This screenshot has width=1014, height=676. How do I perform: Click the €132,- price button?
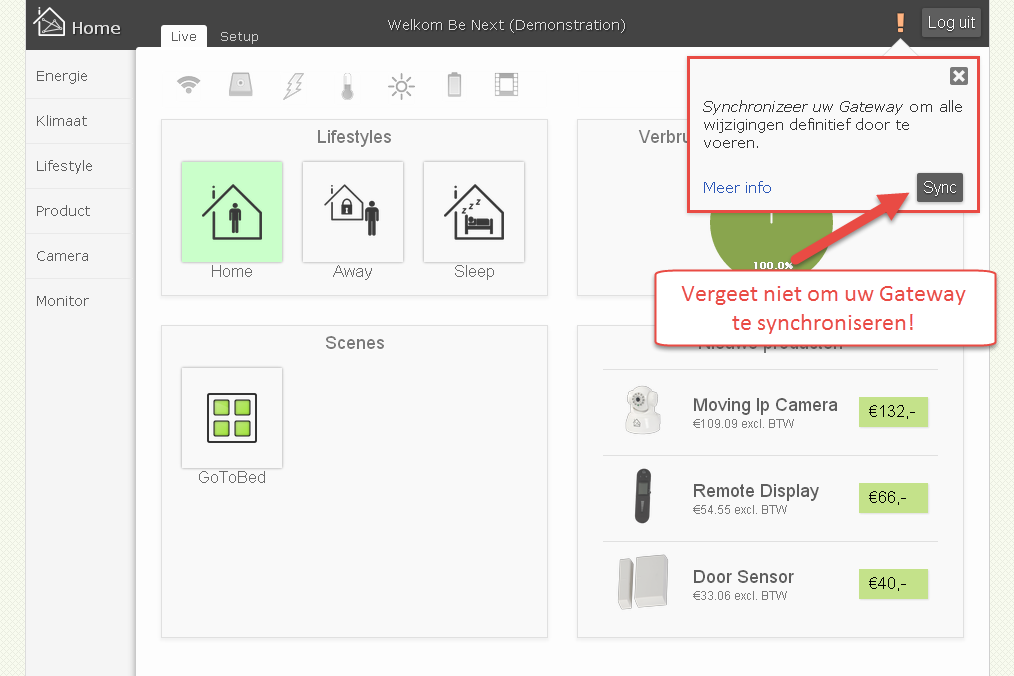[x=893, y=412]
